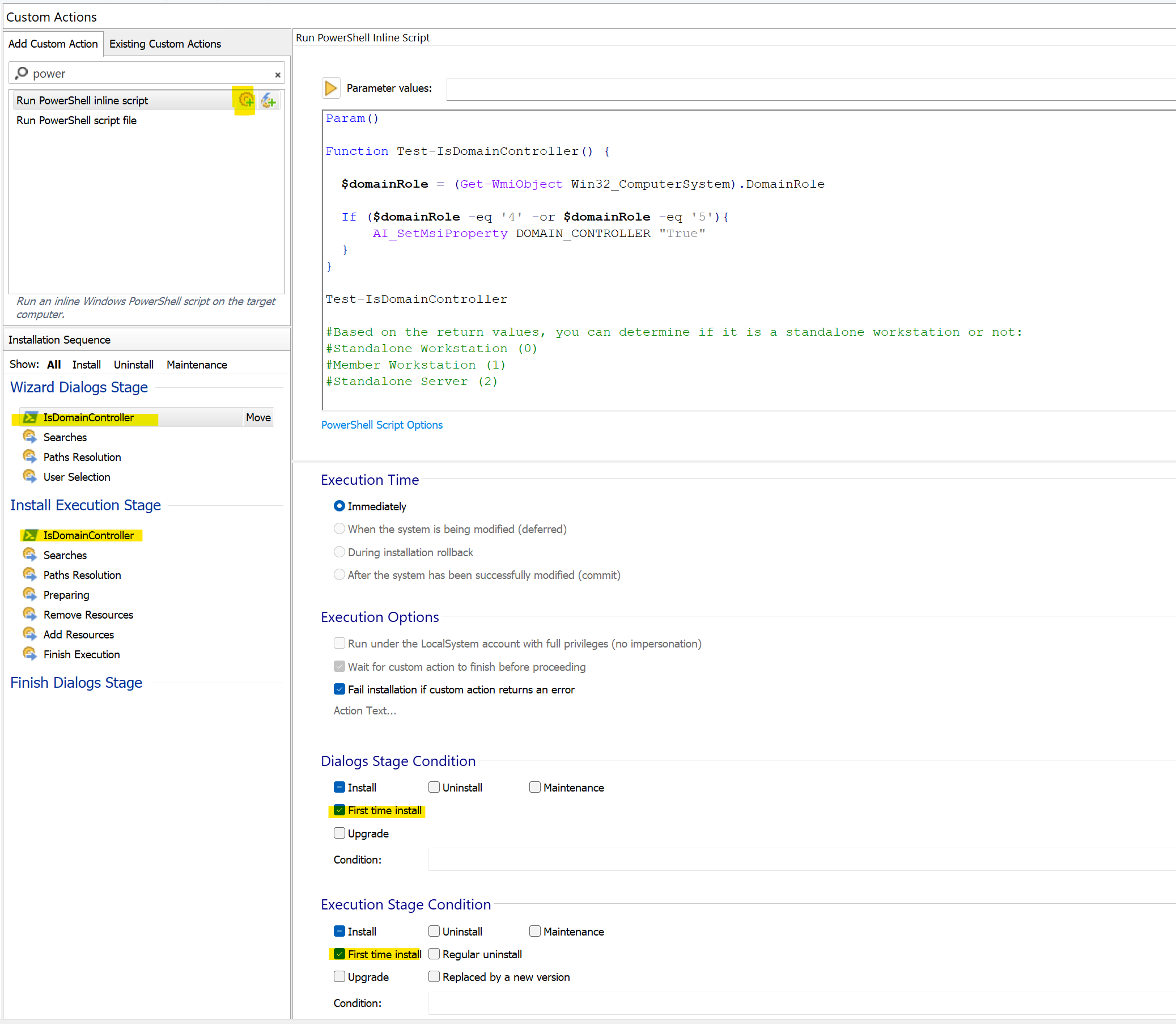
Task: Clear the power search box
Action: click(278, 75)
